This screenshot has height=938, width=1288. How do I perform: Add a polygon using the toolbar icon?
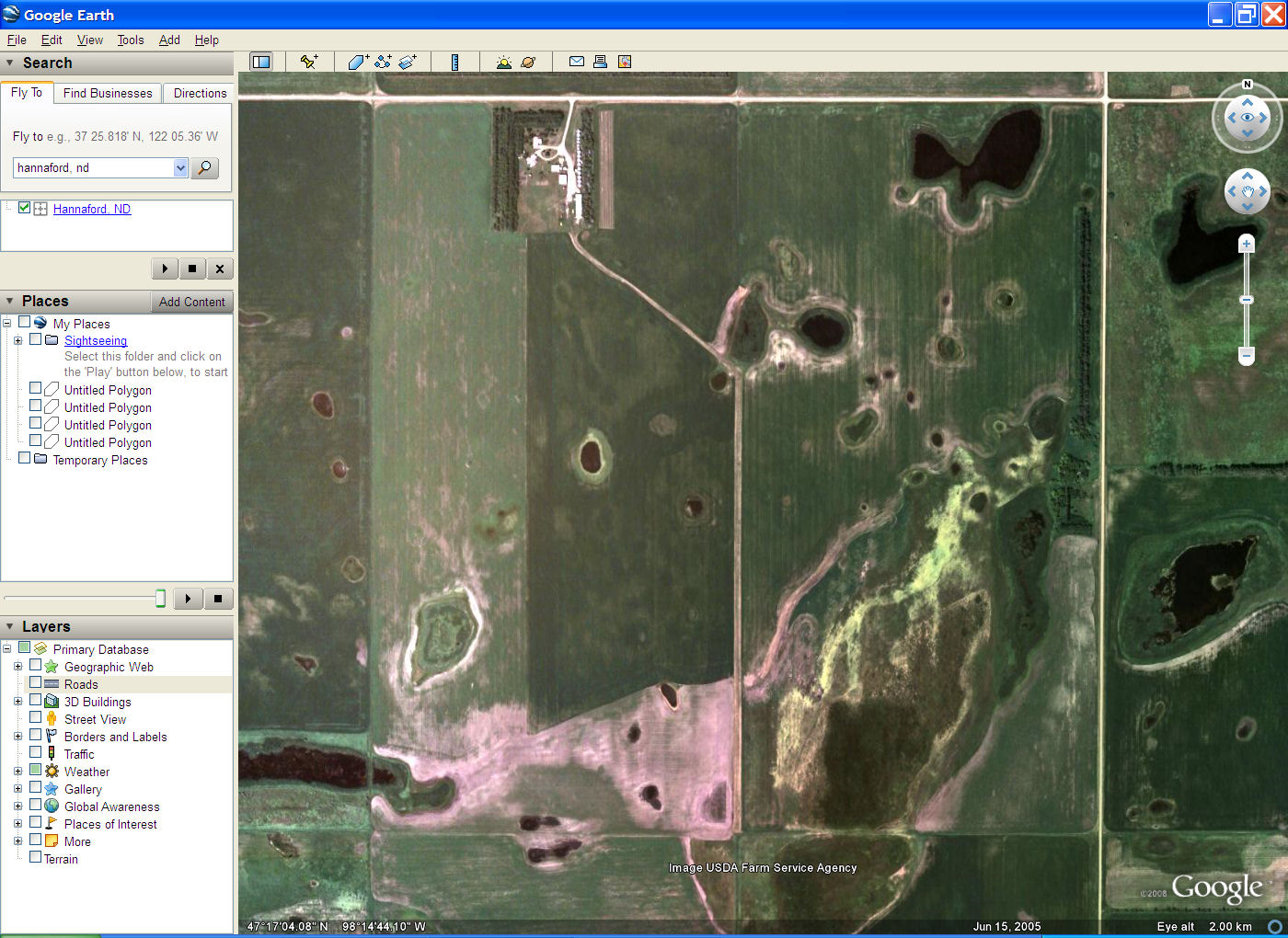[x=358, y=62]
